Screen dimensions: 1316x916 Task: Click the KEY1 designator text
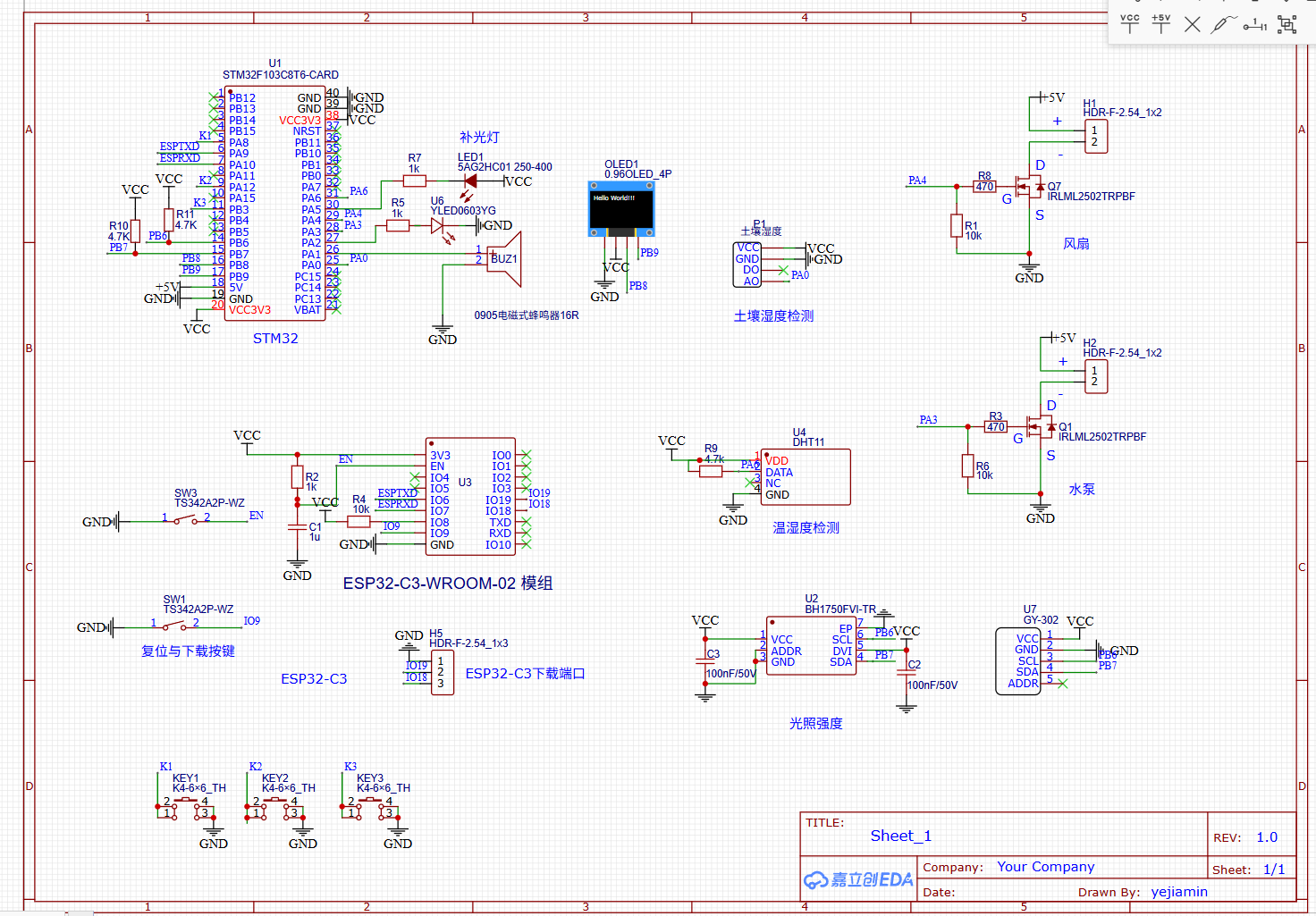click(186, 778)
